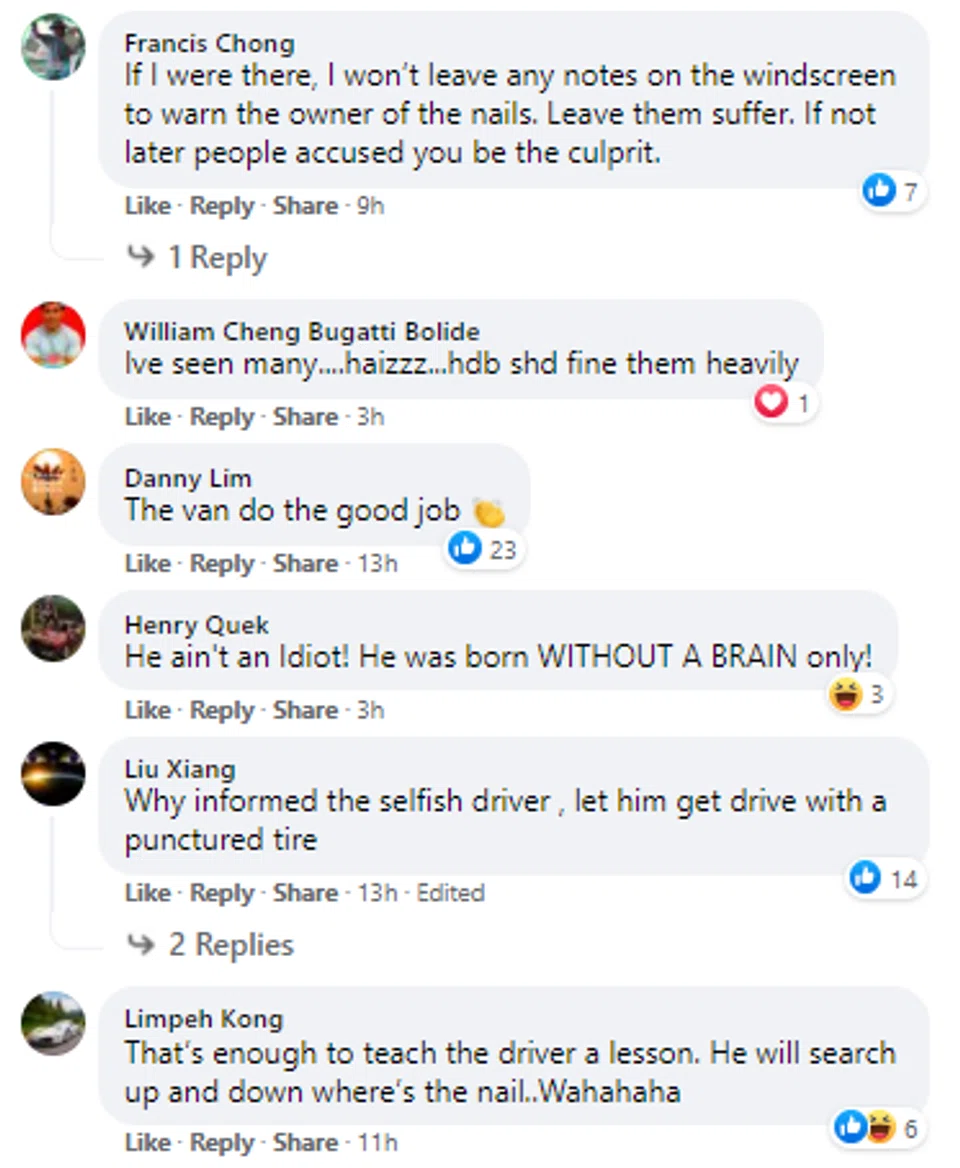960x1168 pixels.
Task: View heart reaction on William Cheng's comment
Action: point(784,403)
